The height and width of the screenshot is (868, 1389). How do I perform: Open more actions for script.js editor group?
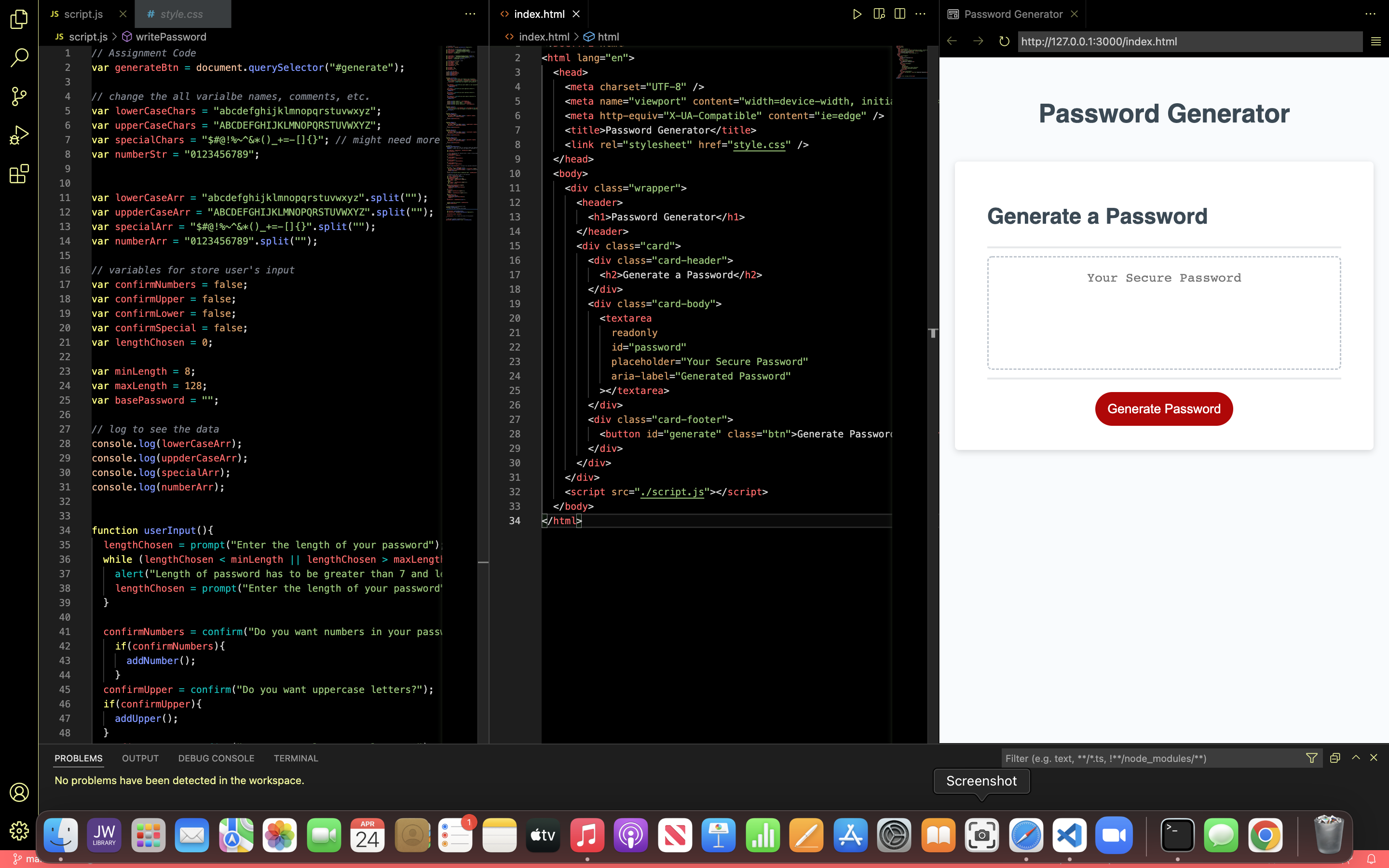click(x=470, y=14)
